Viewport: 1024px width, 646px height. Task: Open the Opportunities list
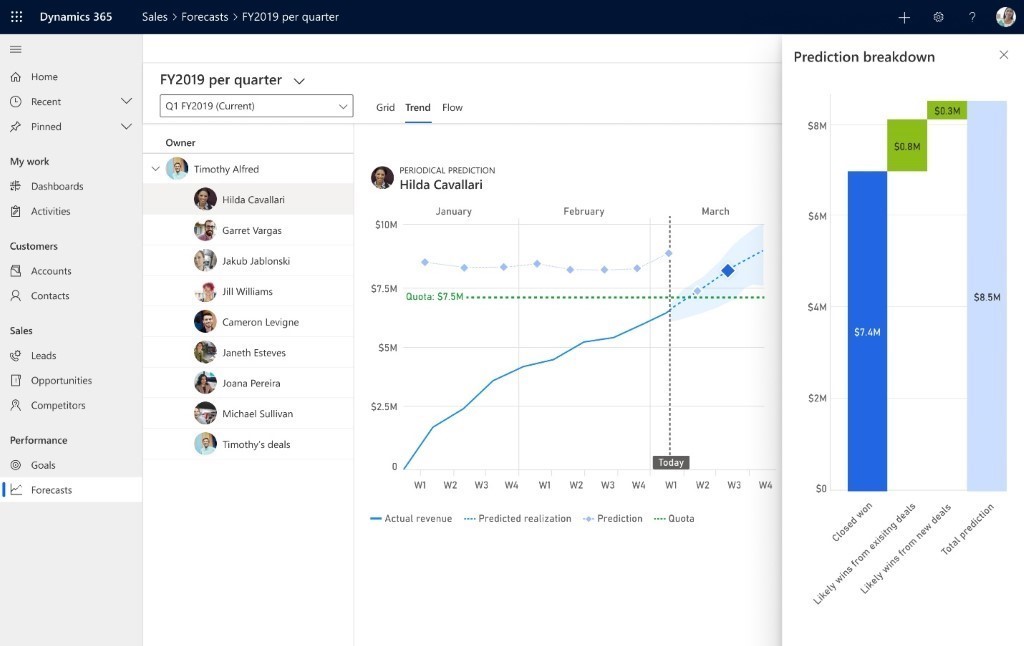[64, 380]
